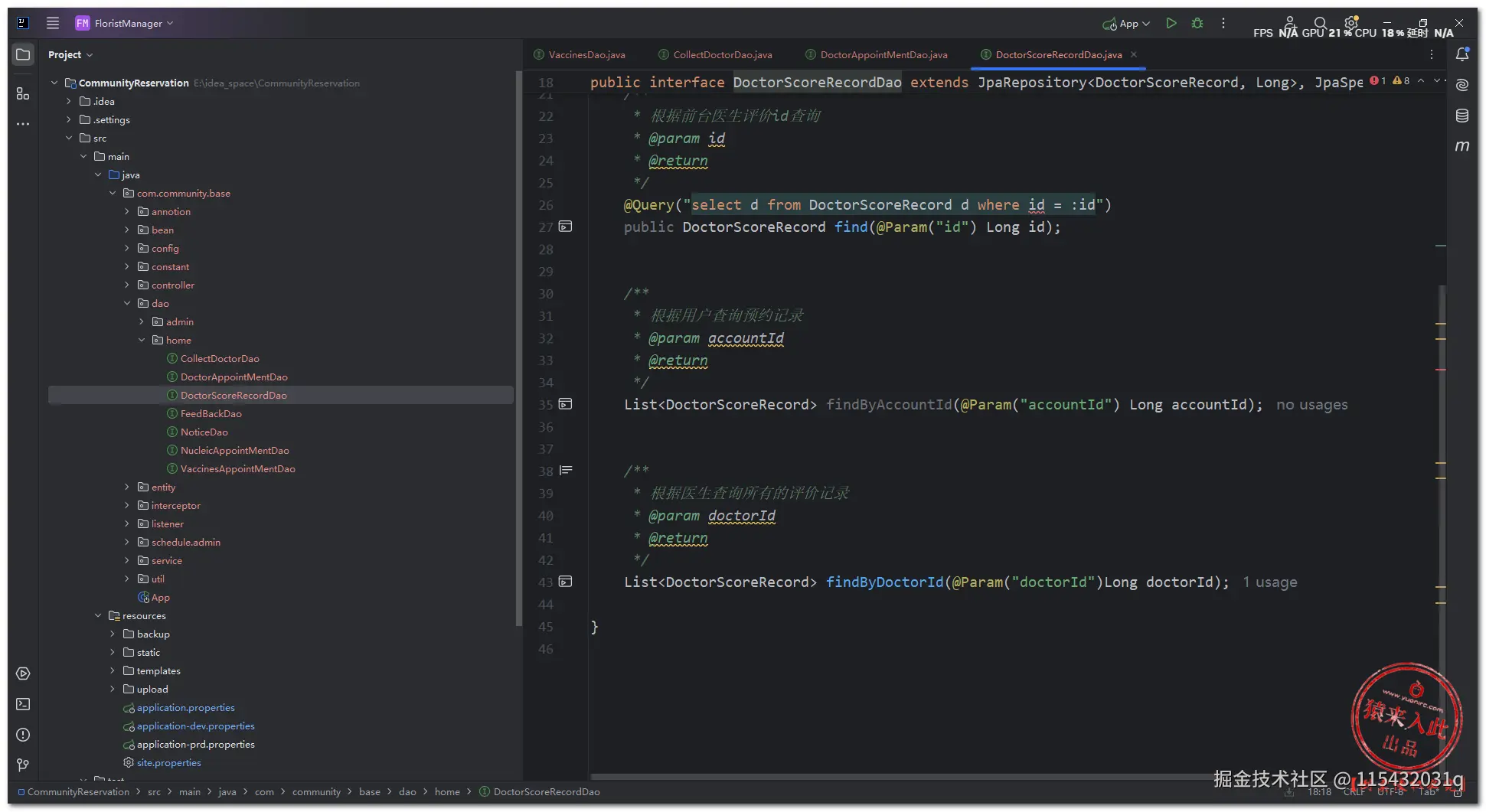The height and width of the screenshot is (812, 1486).
Task: Expand the controller package
Action: click(x=127, y=285)
